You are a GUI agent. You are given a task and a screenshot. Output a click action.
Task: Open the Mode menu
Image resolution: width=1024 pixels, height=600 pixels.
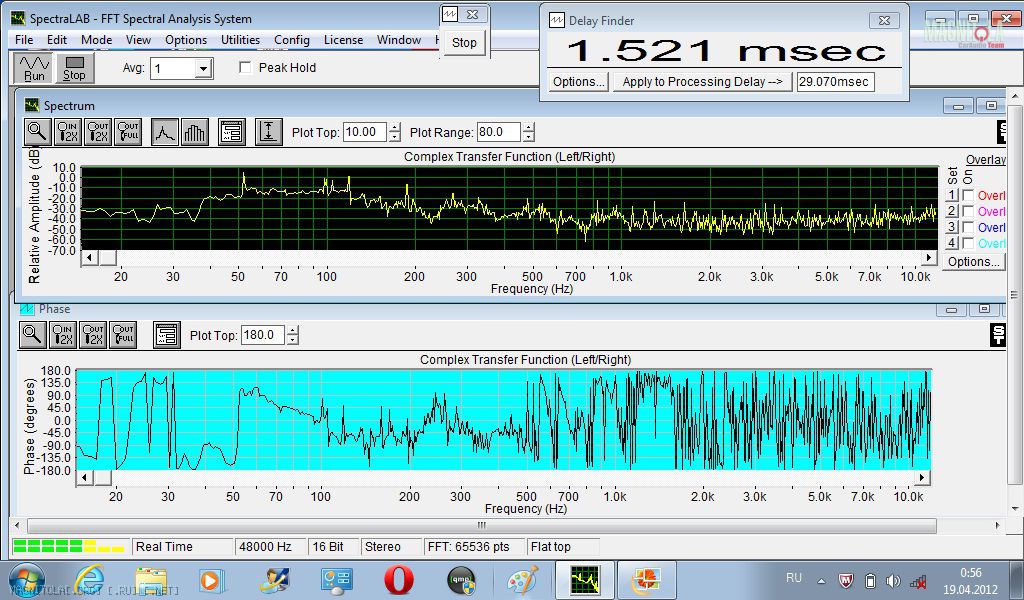tap(97, 40)
